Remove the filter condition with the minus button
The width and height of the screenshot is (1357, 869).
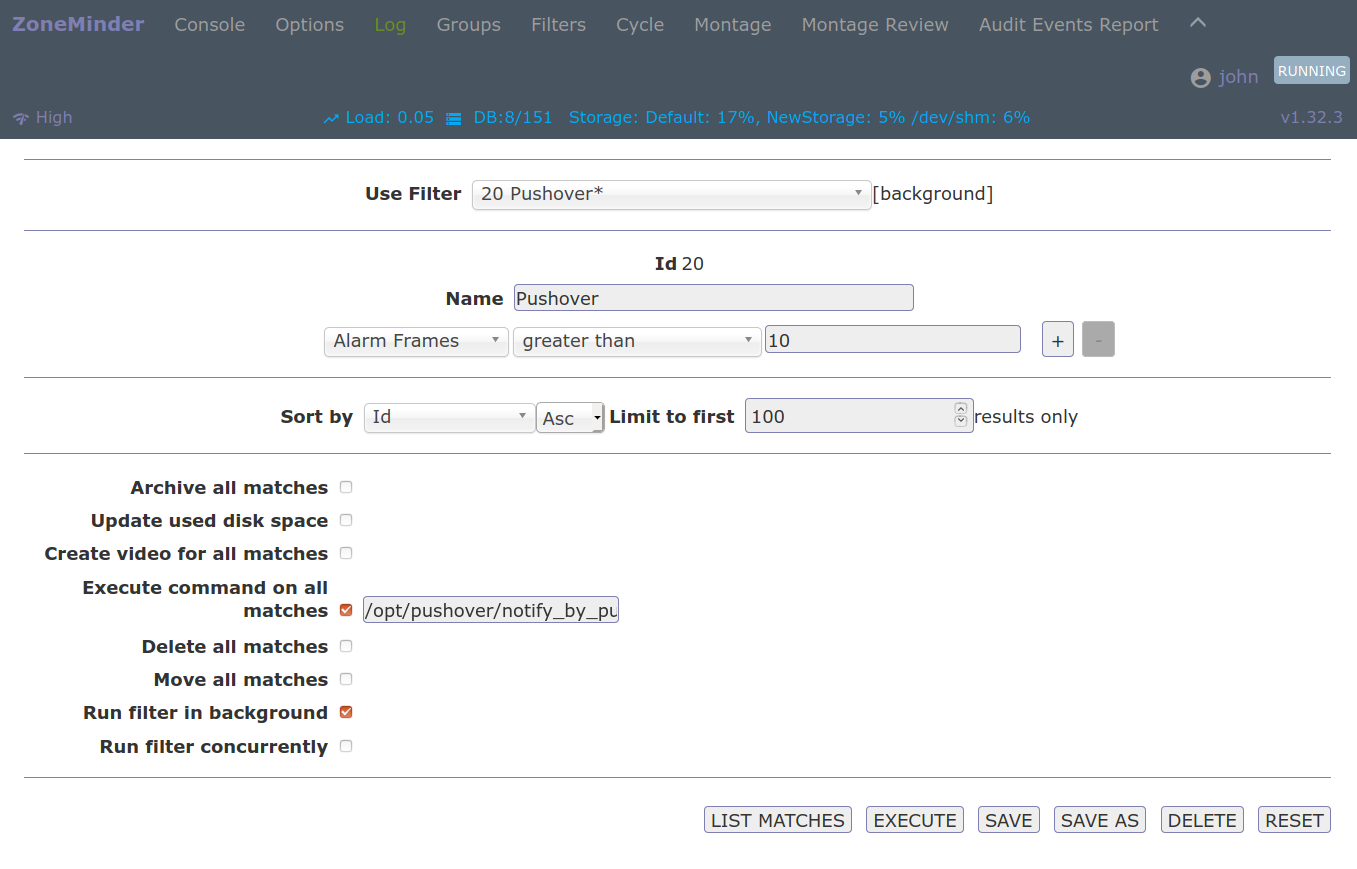pyautogui.click(x=1098, y=339)
